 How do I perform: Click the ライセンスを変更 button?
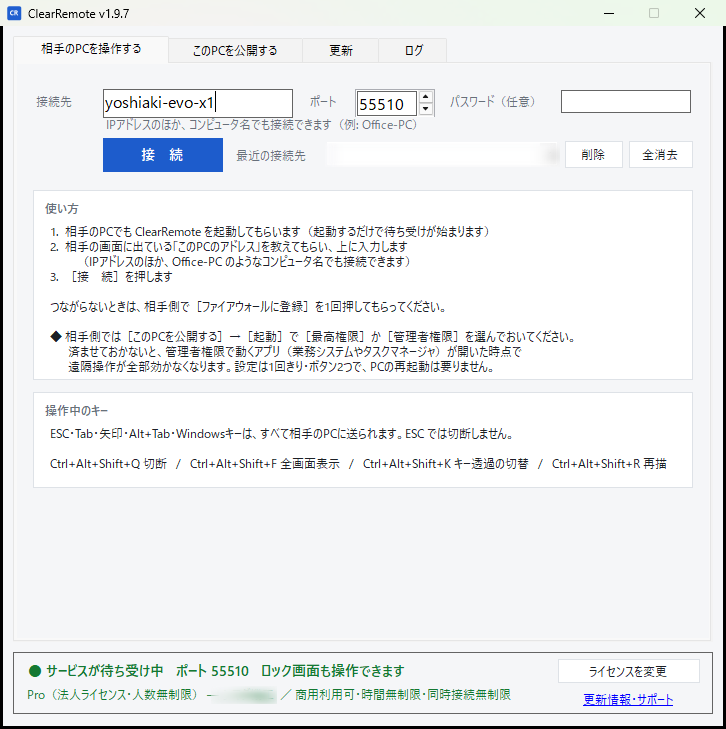[x=628, y=671]
